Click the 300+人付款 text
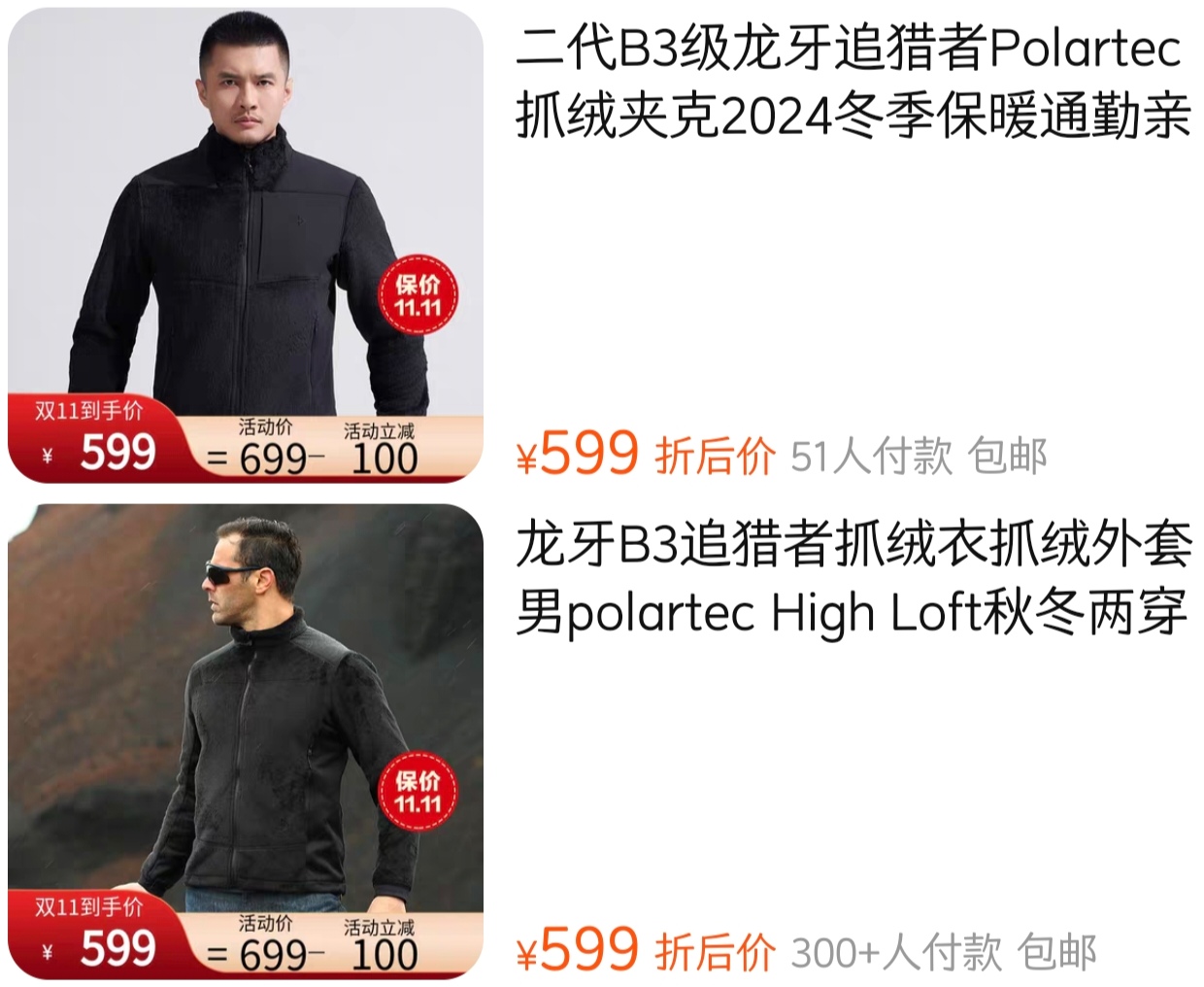This screenshot has width=1204, height=987. click(896, 953)
